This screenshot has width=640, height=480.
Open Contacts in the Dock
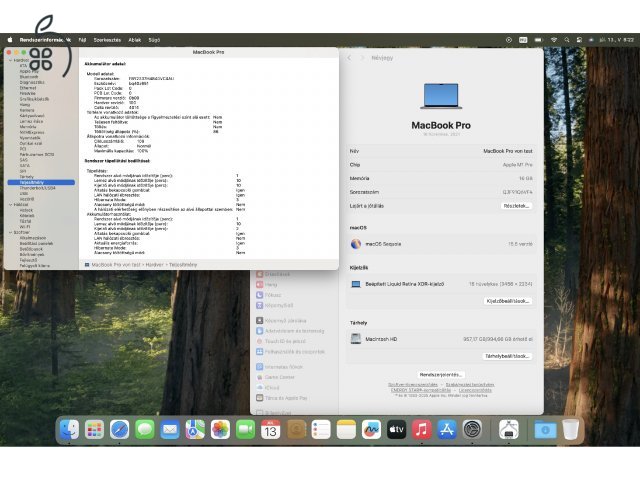296,429
